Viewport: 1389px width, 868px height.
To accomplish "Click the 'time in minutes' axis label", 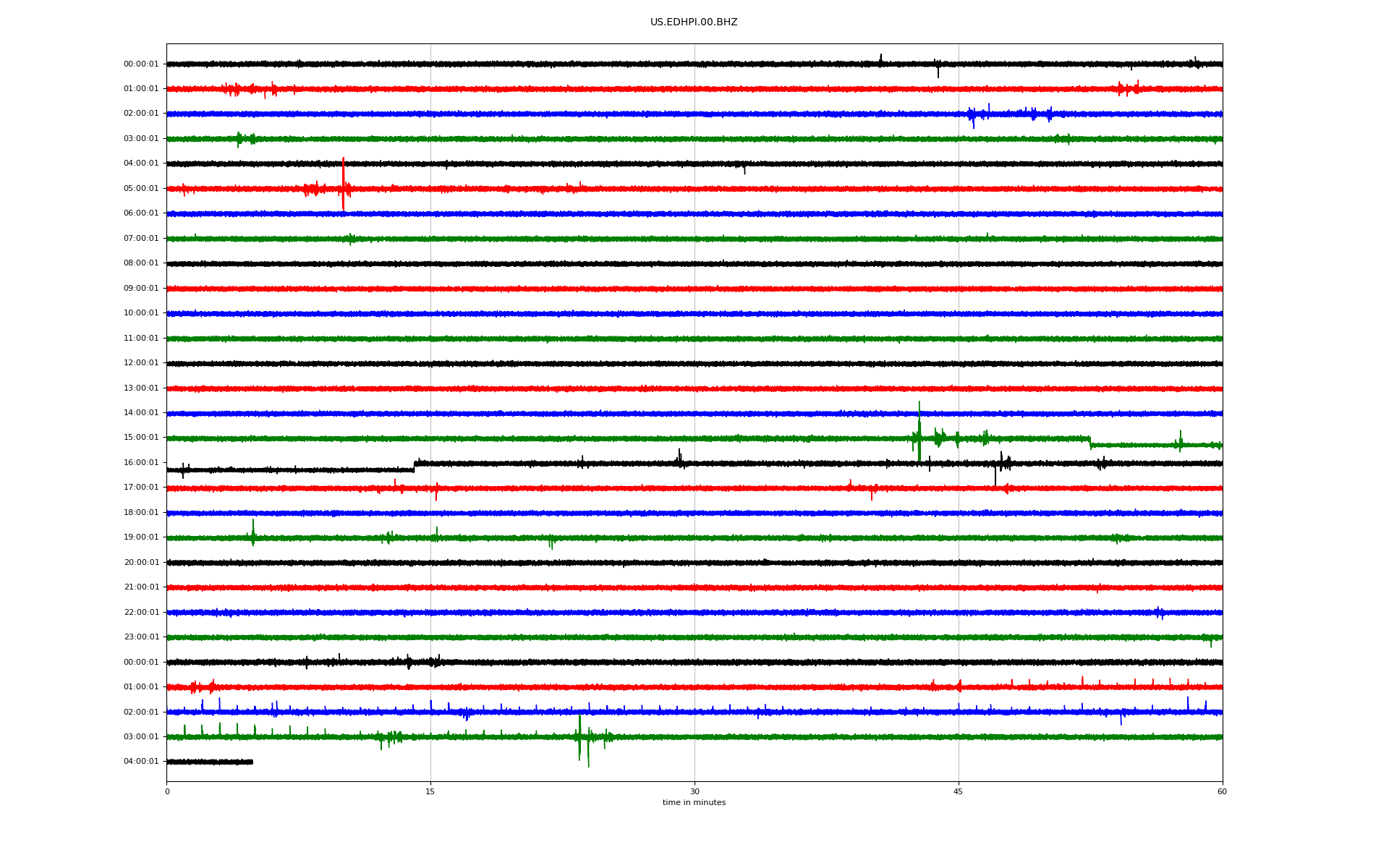I will (x=694, y=803).
